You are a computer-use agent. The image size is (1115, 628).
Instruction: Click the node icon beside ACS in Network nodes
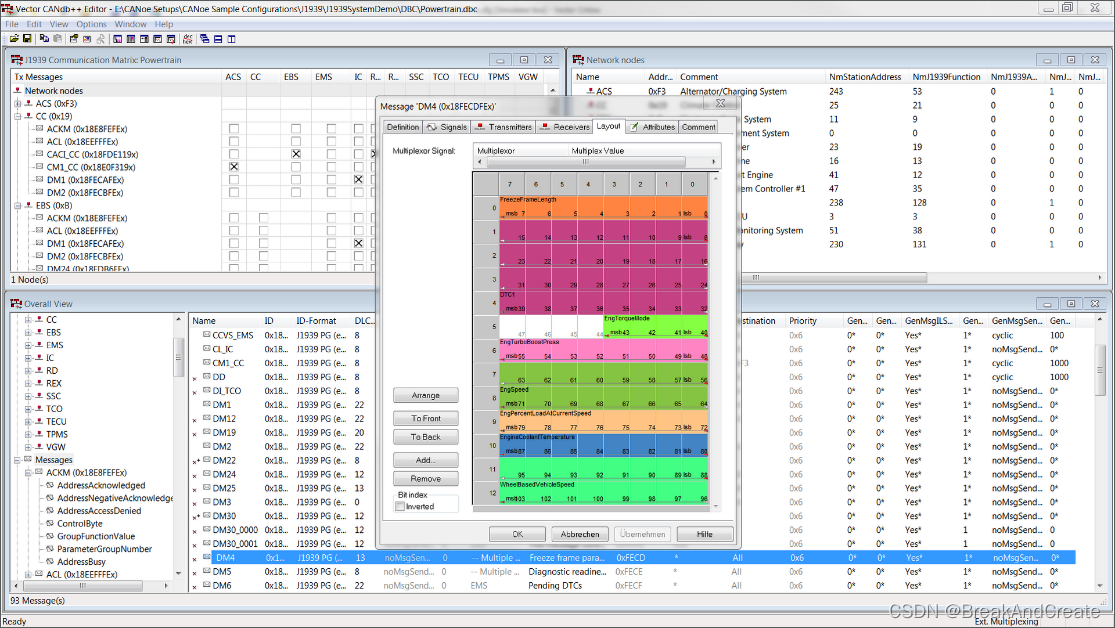(590, 91)
